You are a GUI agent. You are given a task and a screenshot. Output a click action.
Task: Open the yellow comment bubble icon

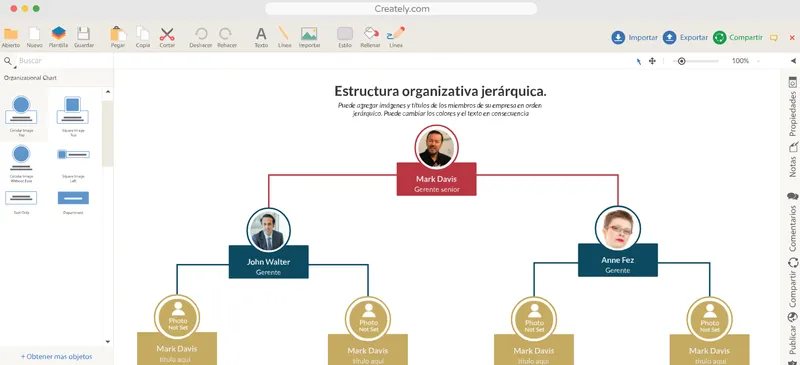(773, 38)
